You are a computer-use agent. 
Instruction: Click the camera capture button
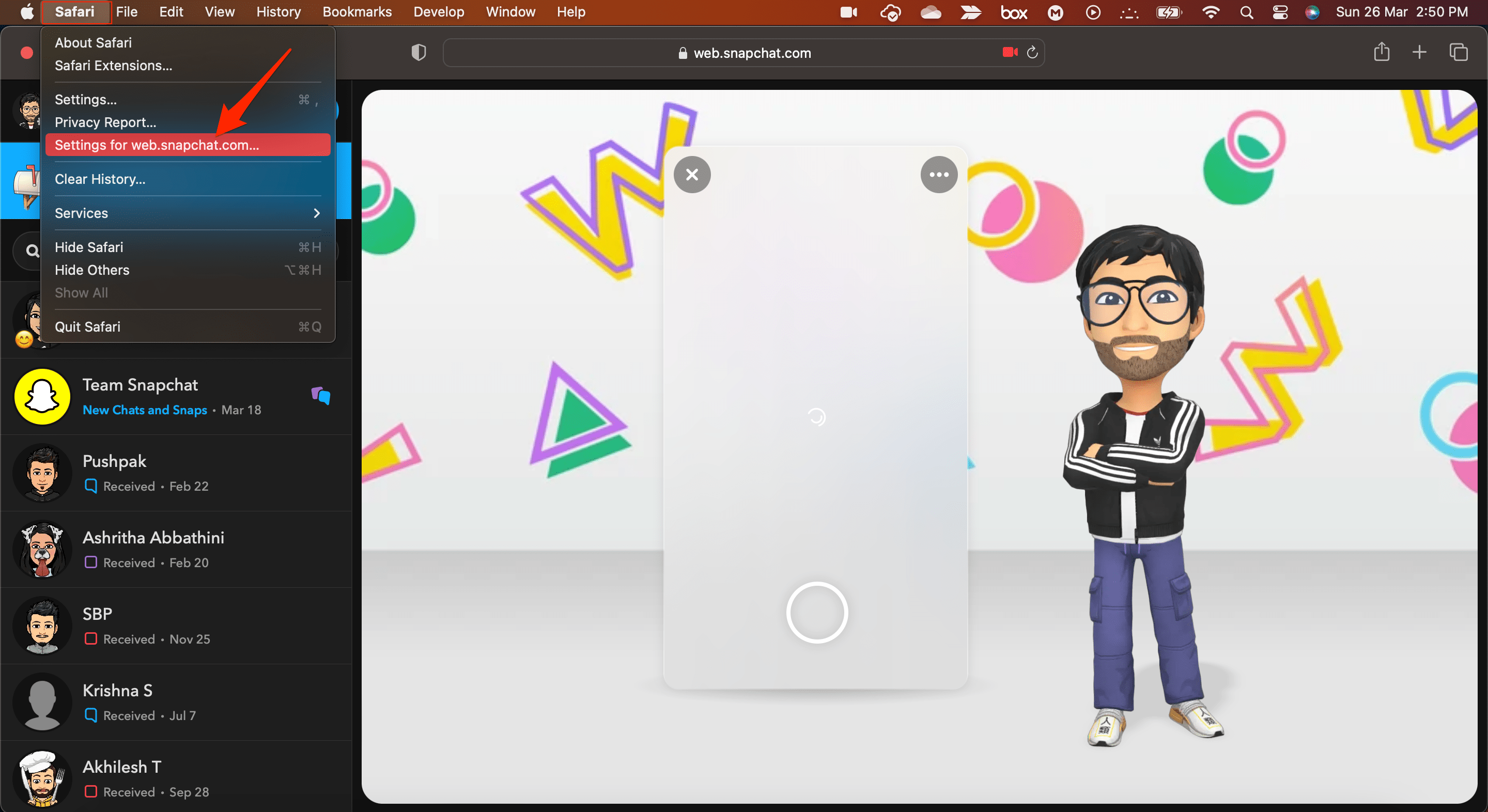[817, 611]
